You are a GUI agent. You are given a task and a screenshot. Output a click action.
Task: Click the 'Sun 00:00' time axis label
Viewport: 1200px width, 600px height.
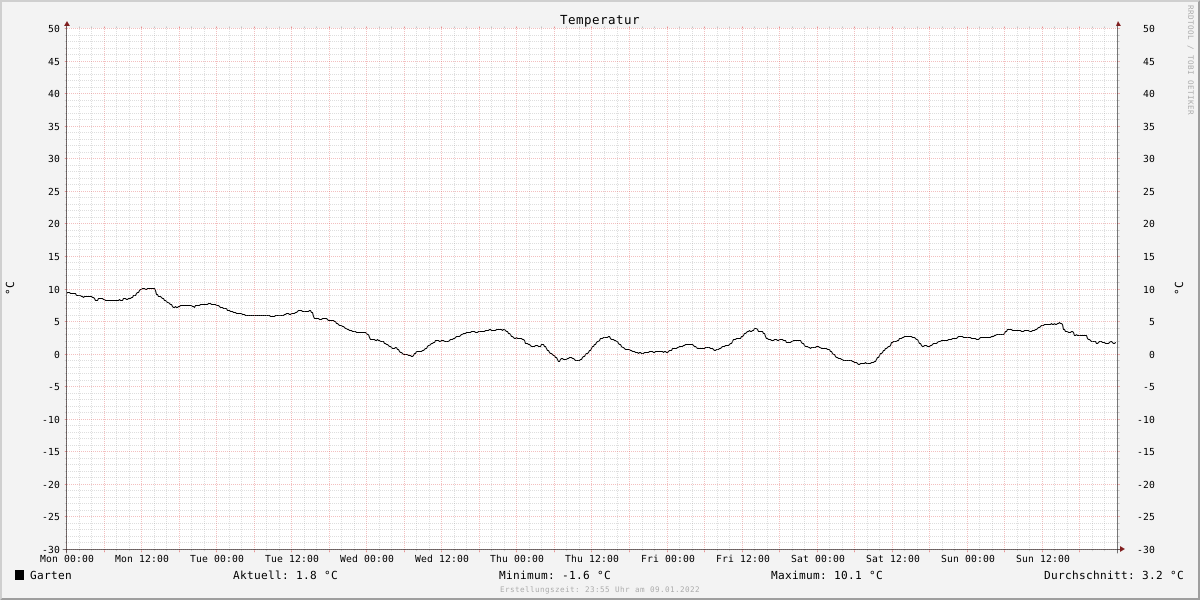[x=968, y=559]
